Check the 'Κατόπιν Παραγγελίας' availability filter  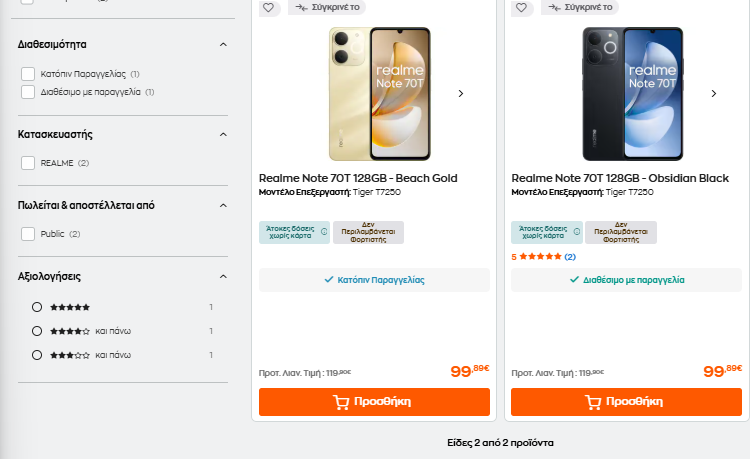[28, 74]
